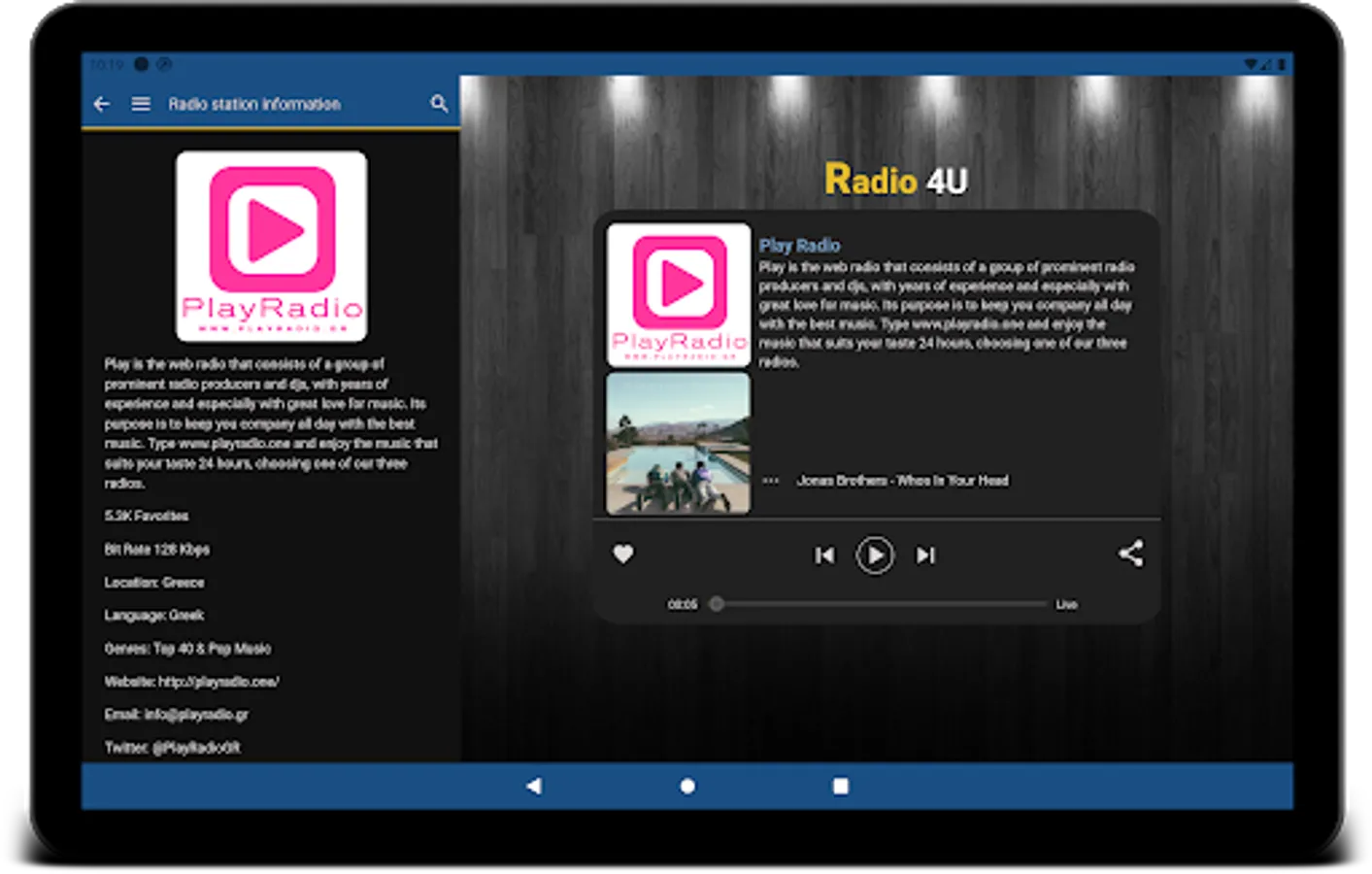
Task: Tap the back arrow in the header
Action: click(101, 104)
